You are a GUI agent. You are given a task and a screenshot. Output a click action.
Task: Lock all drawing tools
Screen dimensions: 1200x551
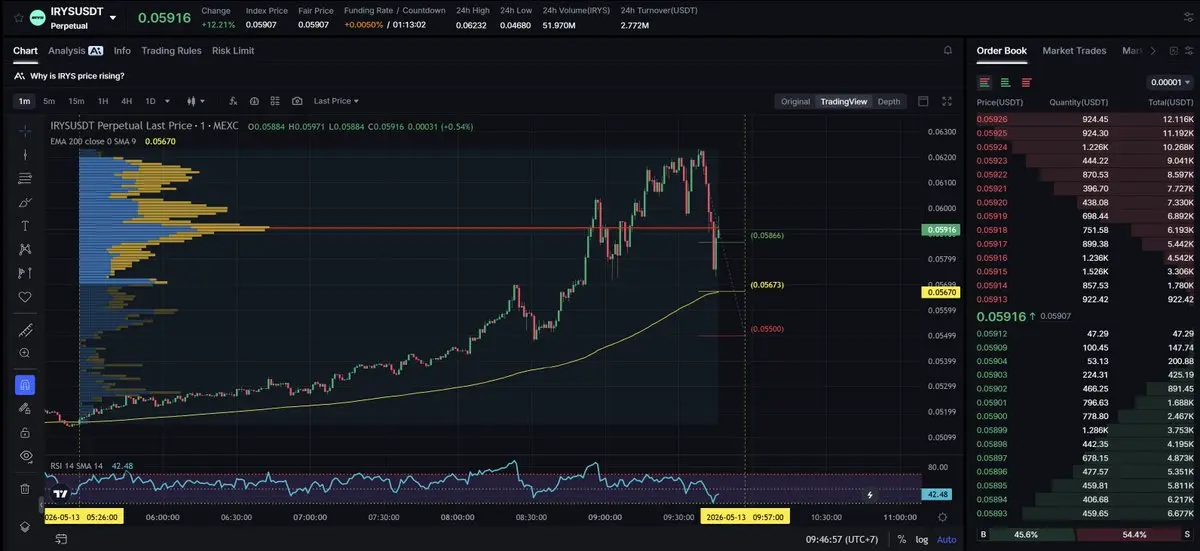(x=25, y=432)
